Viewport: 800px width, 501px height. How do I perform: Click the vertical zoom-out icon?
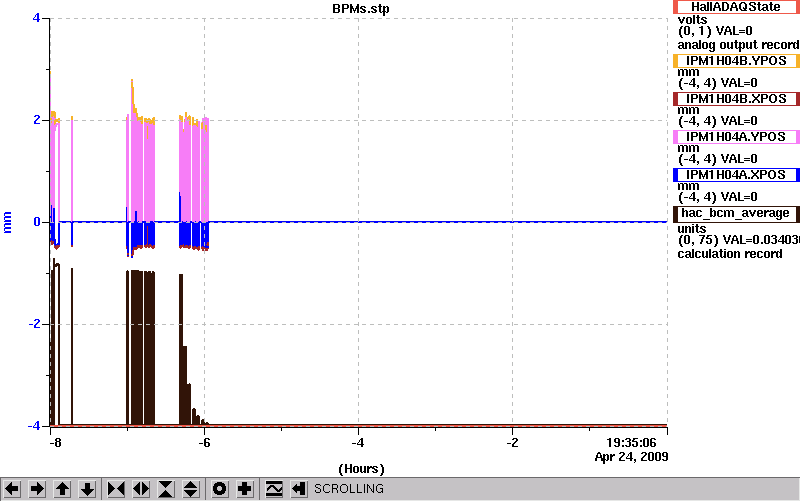click(191, 489)
